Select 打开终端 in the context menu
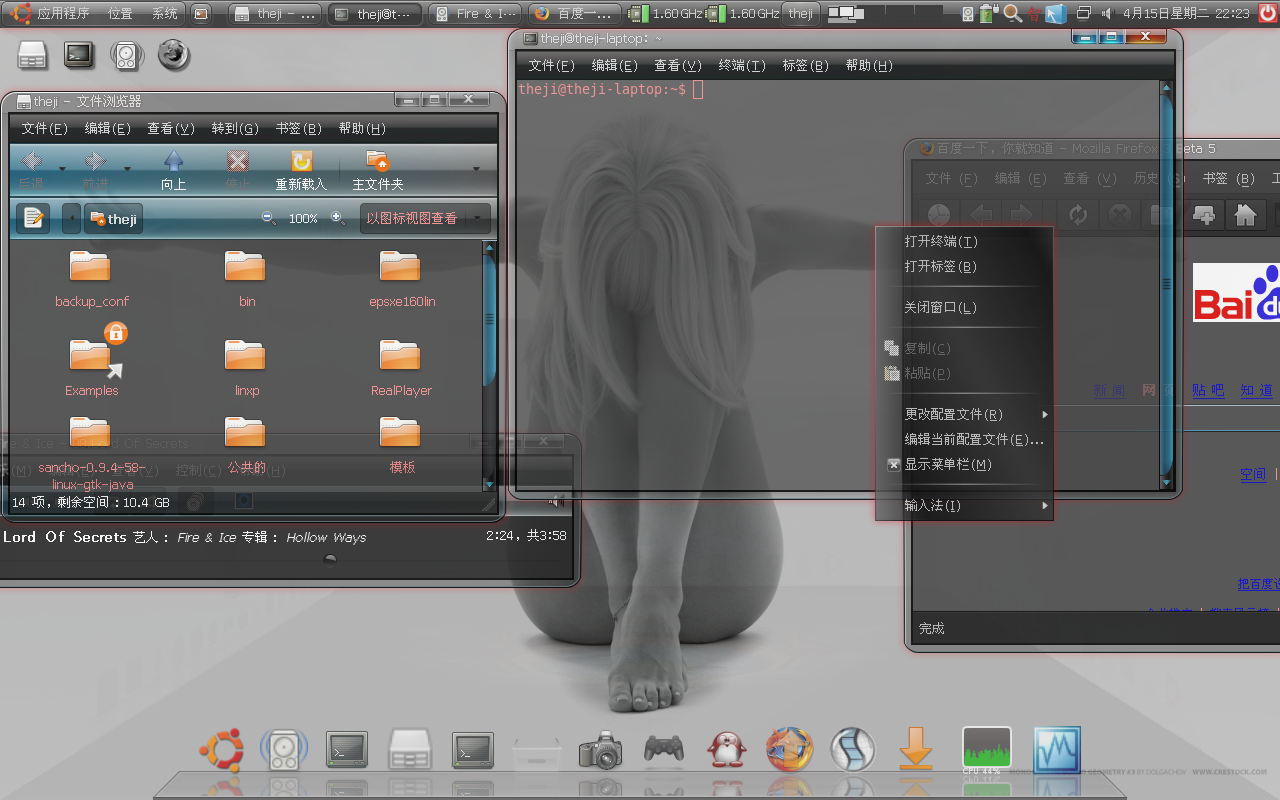1280x800 pixels. click(x=964, y=241)
